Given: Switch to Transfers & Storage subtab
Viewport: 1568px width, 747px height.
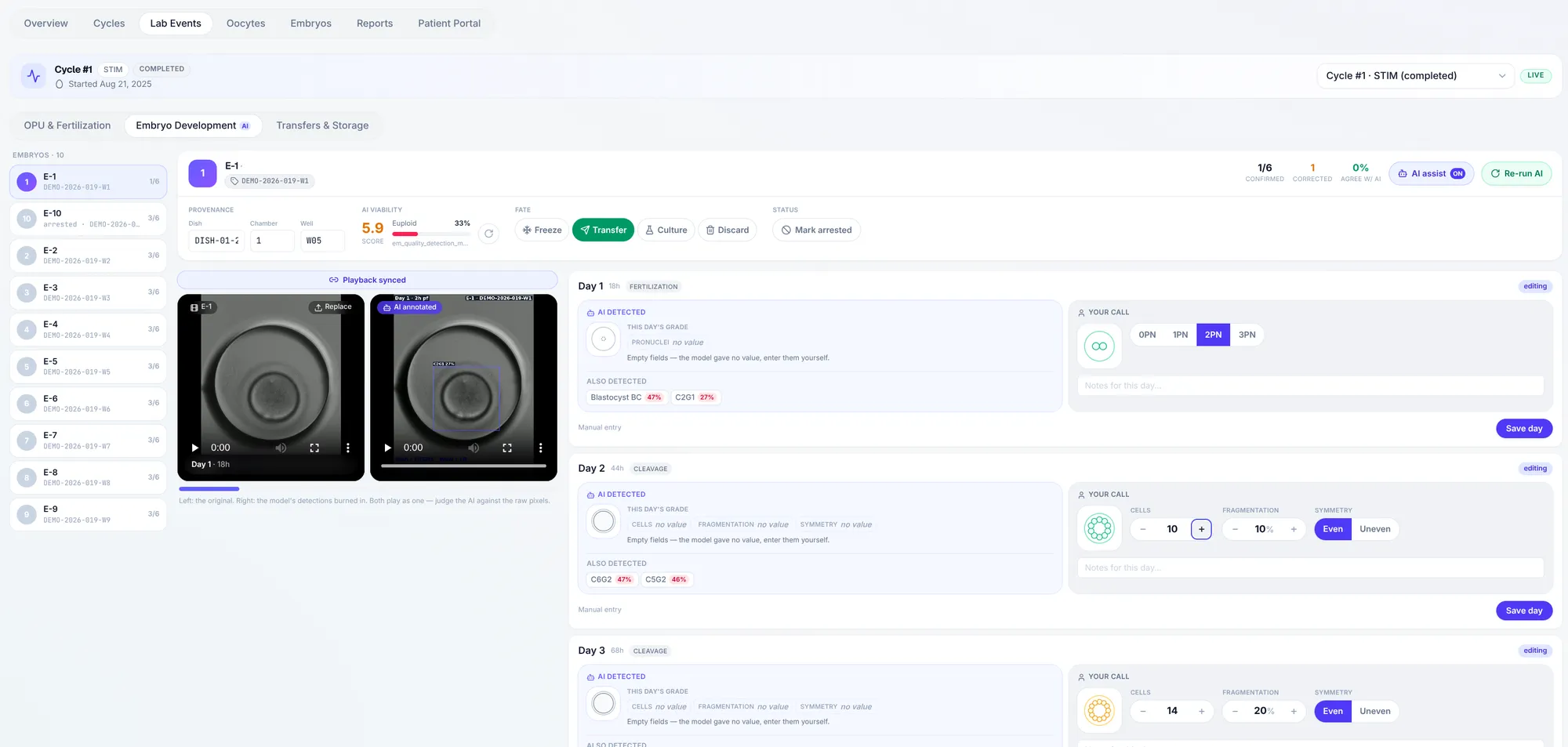Looking at the screenshot, I should coord(322,125).
